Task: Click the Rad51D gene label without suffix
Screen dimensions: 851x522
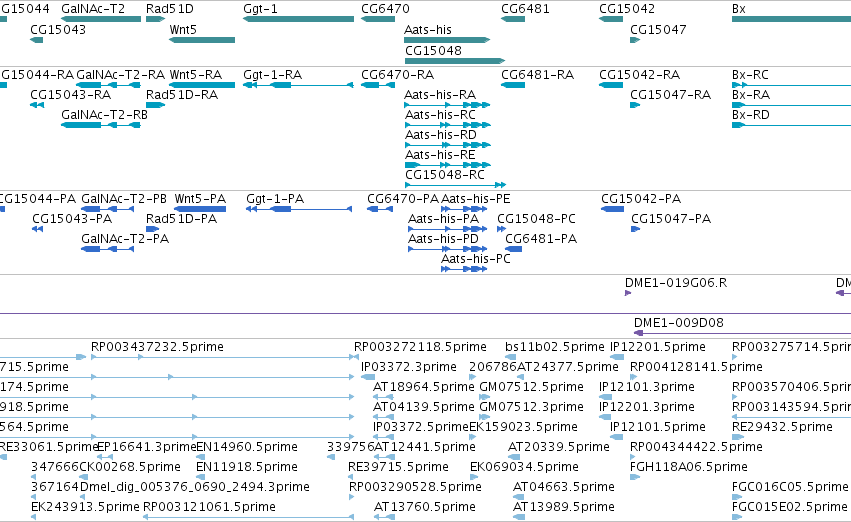Action: 170,9
